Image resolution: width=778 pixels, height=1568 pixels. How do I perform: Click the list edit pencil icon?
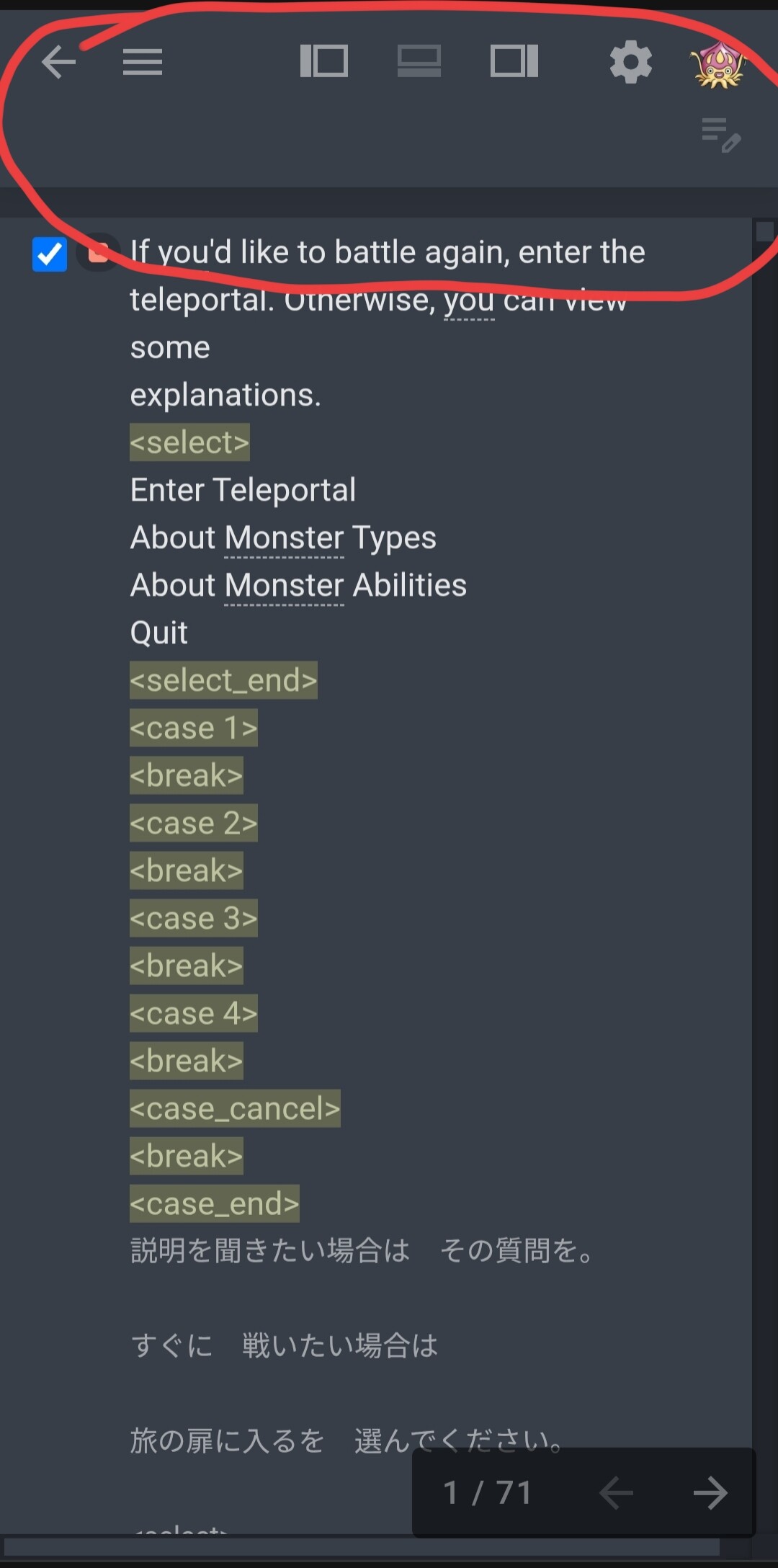tap(720, 135)
